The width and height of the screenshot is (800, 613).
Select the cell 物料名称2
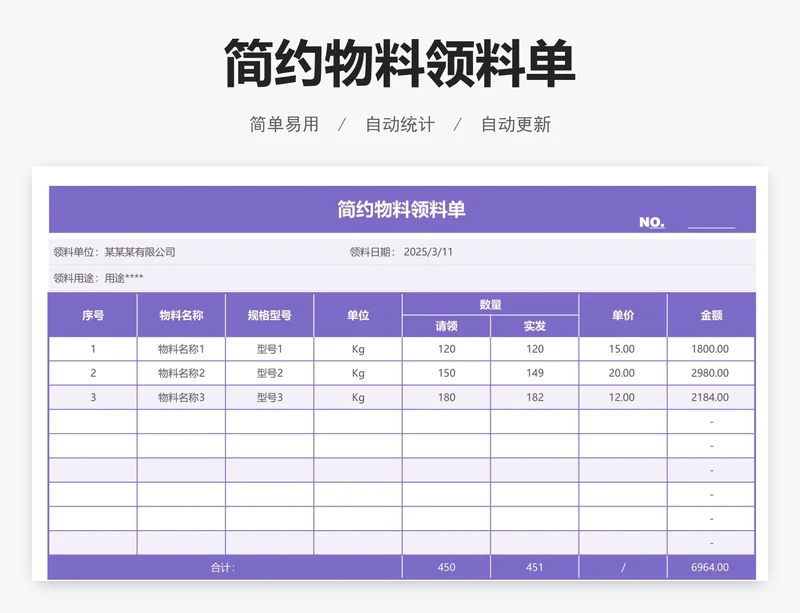pos(181,373)
